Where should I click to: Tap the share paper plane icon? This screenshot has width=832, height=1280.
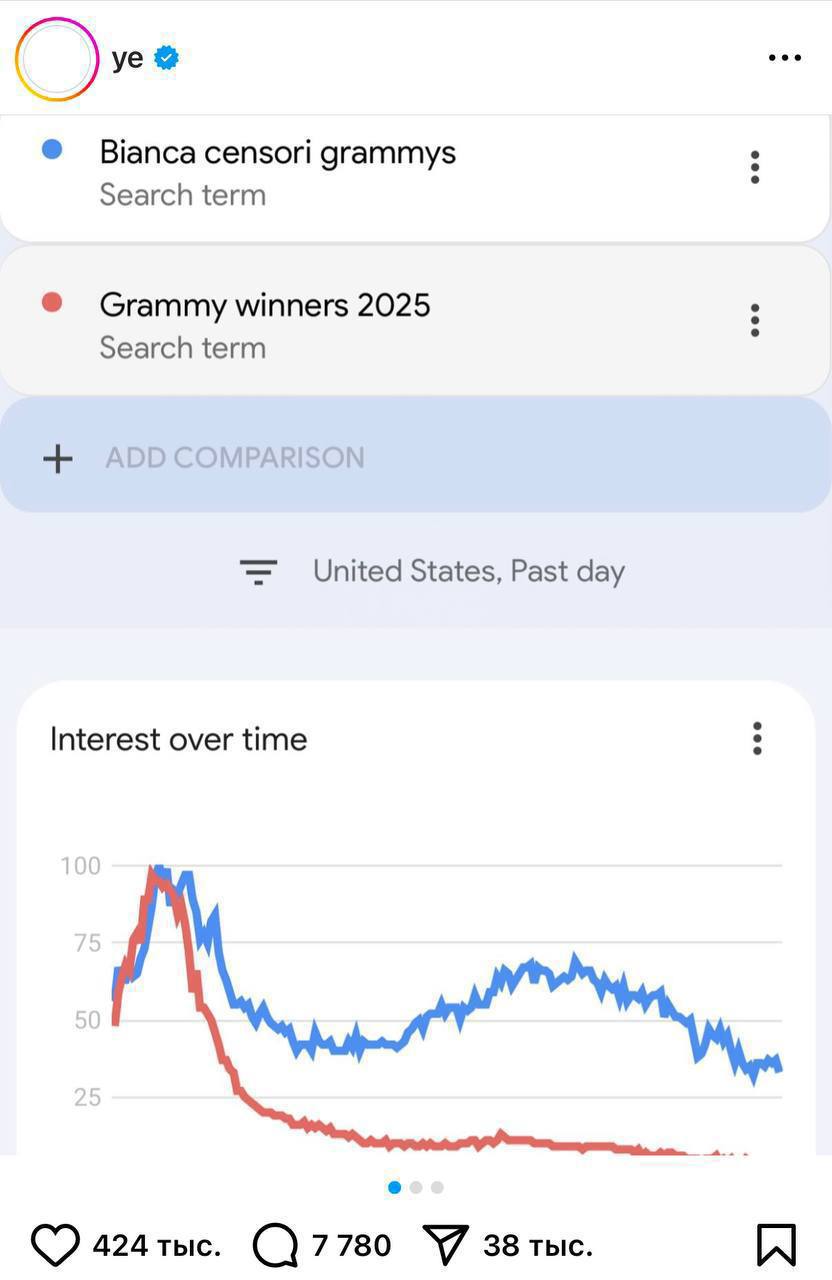click(446, 1245)
